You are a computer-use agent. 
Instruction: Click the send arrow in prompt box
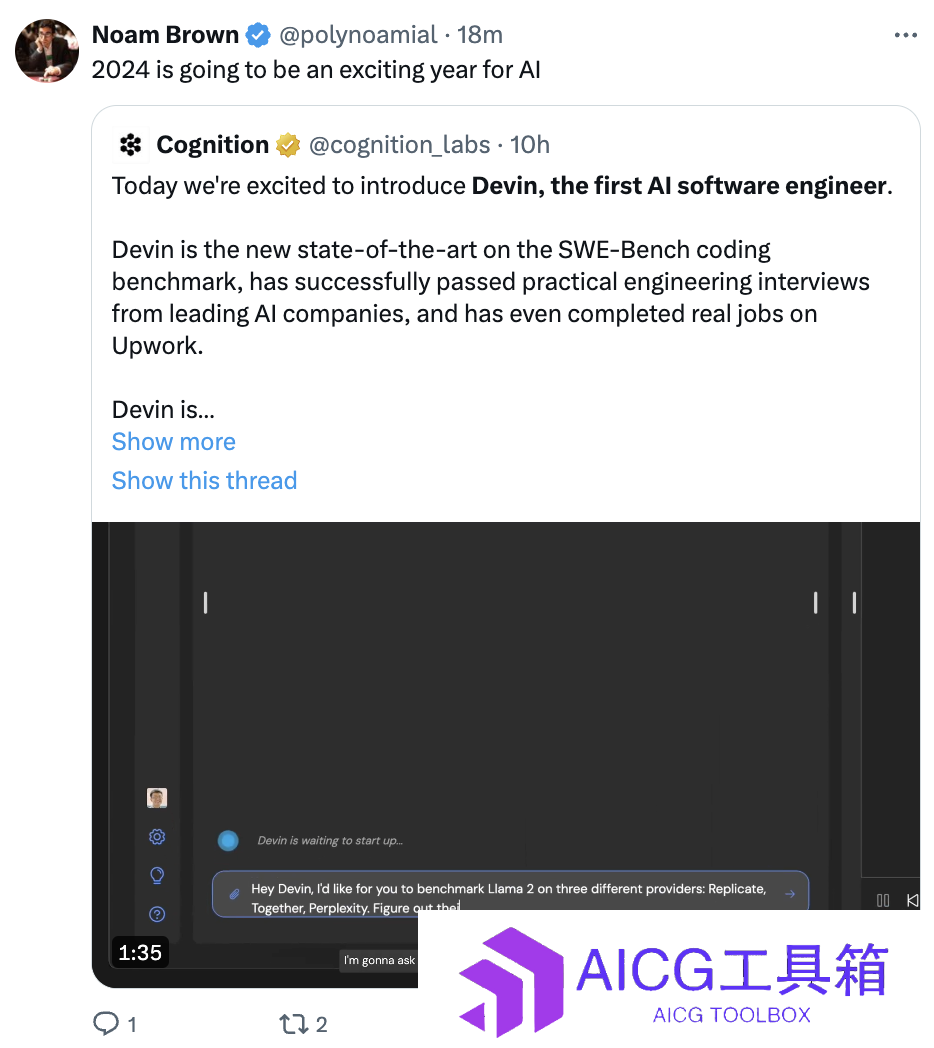click(790, 894)
